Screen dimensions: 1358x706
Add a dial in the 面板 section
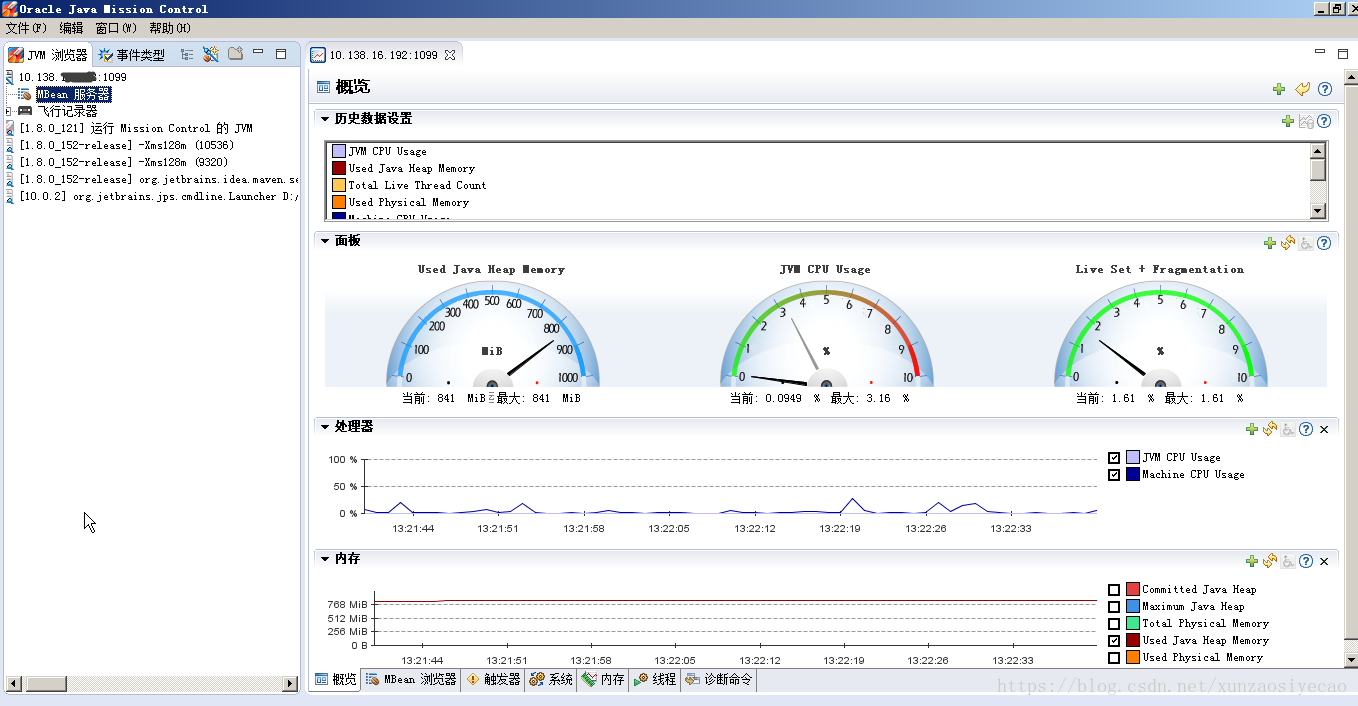[x=1270, y=243]
